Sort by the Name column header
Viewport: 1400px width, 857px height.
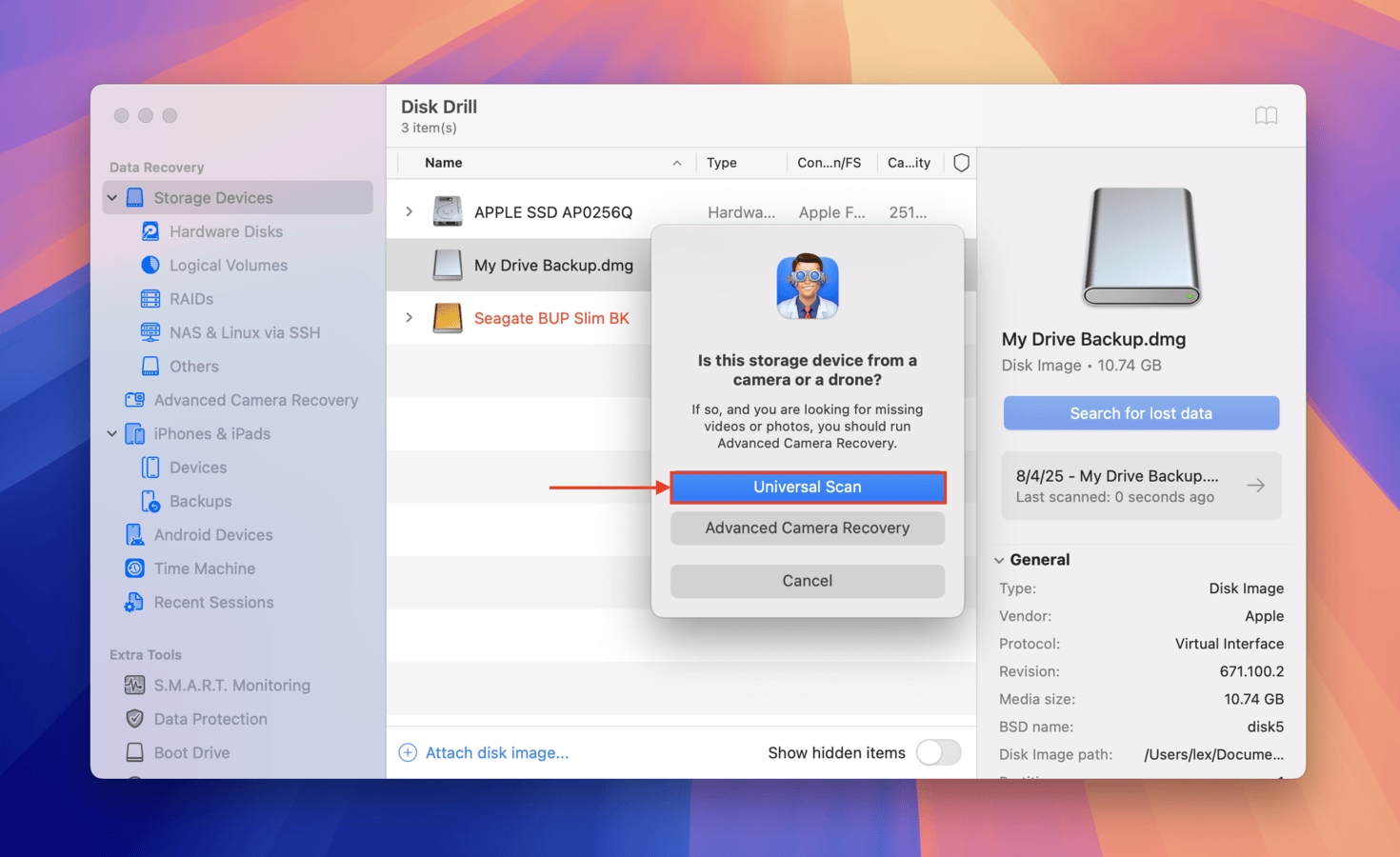[444, 163]
